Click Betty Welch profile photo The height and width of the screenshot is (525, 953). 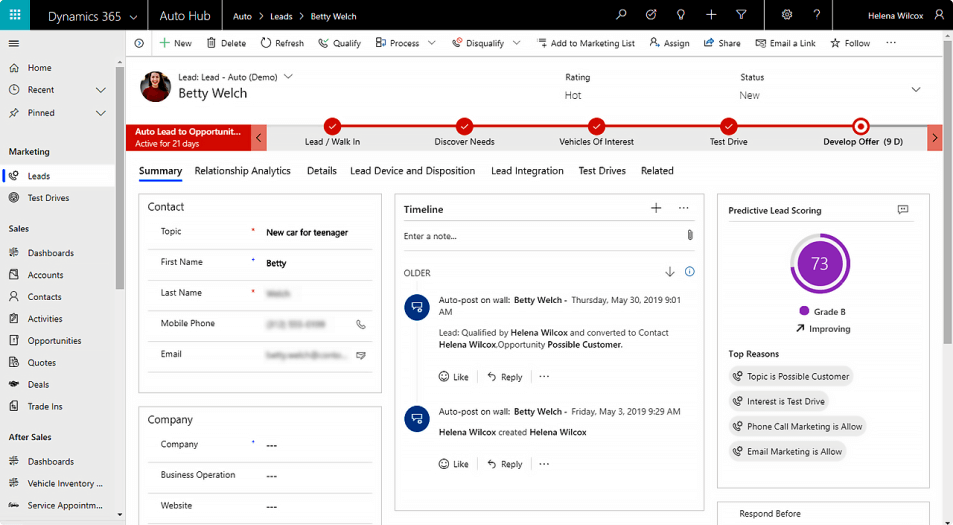[156, 87]
